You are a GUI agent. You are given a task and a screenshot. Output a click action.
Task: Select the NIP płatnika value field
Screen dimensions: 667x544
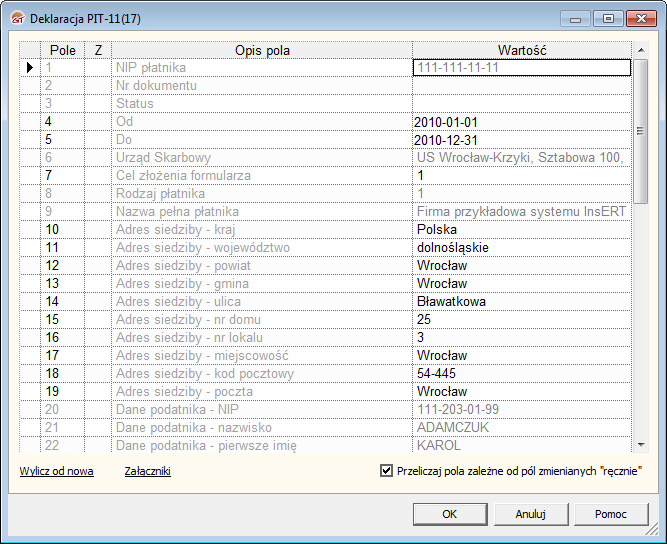521,68
